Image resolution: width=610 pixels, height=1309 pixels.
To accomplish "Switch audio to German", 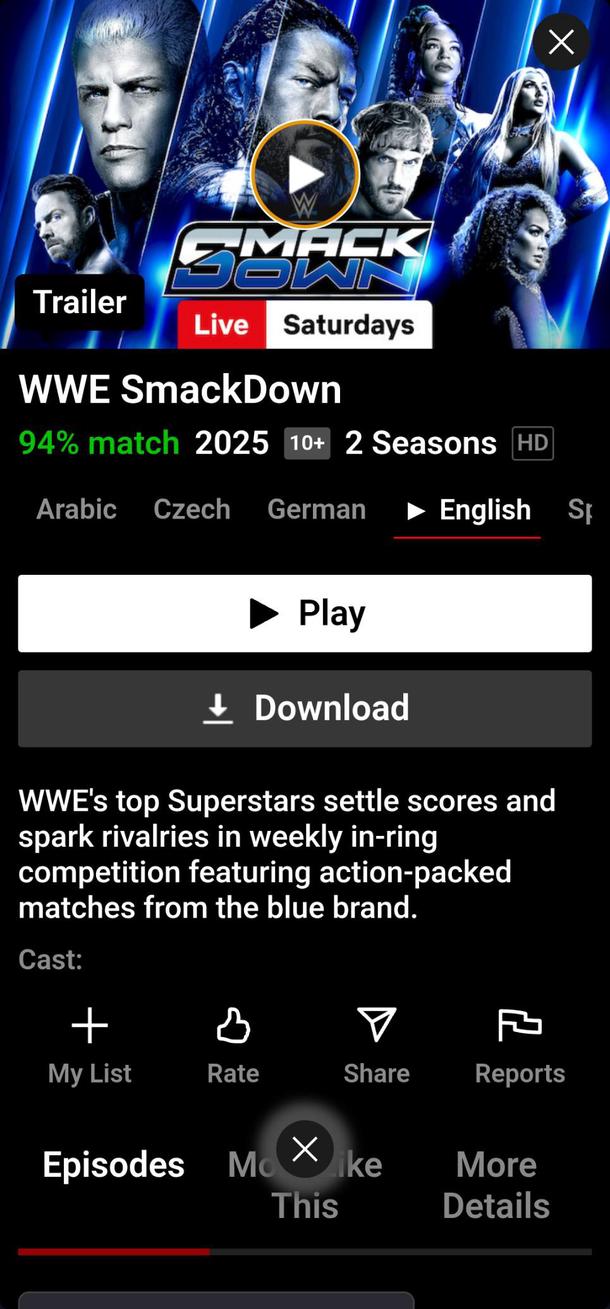I will pos(316,509).
